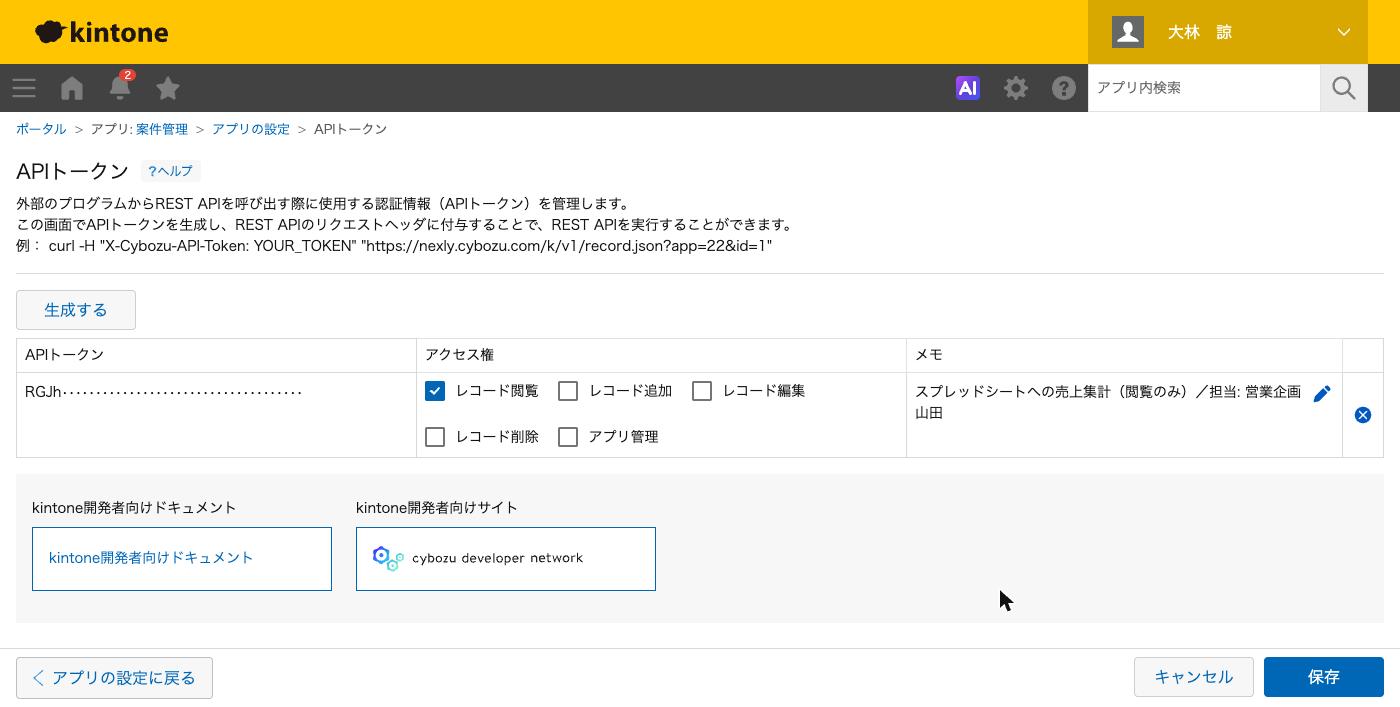The height and width of the screenshot is (707, 1400).
Task: Expand the user account dropdown arrow
Action: point(1344,32)
